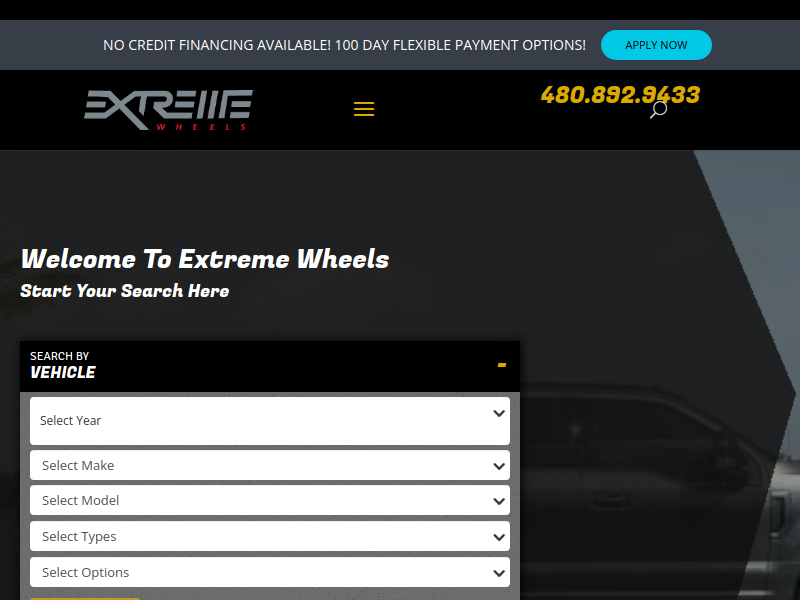Screen dimensions: 800x600
Task: Click the Extreme Wheels logo
Action: tap(168, 110)
